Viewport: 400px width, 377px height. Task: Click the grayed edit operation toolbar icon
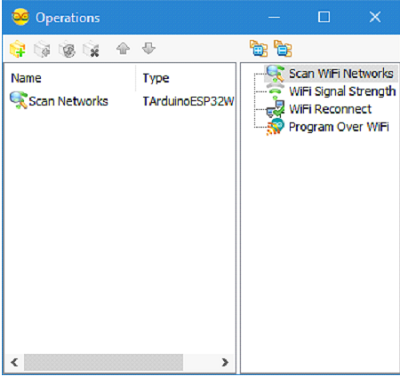tap(42, 49)
